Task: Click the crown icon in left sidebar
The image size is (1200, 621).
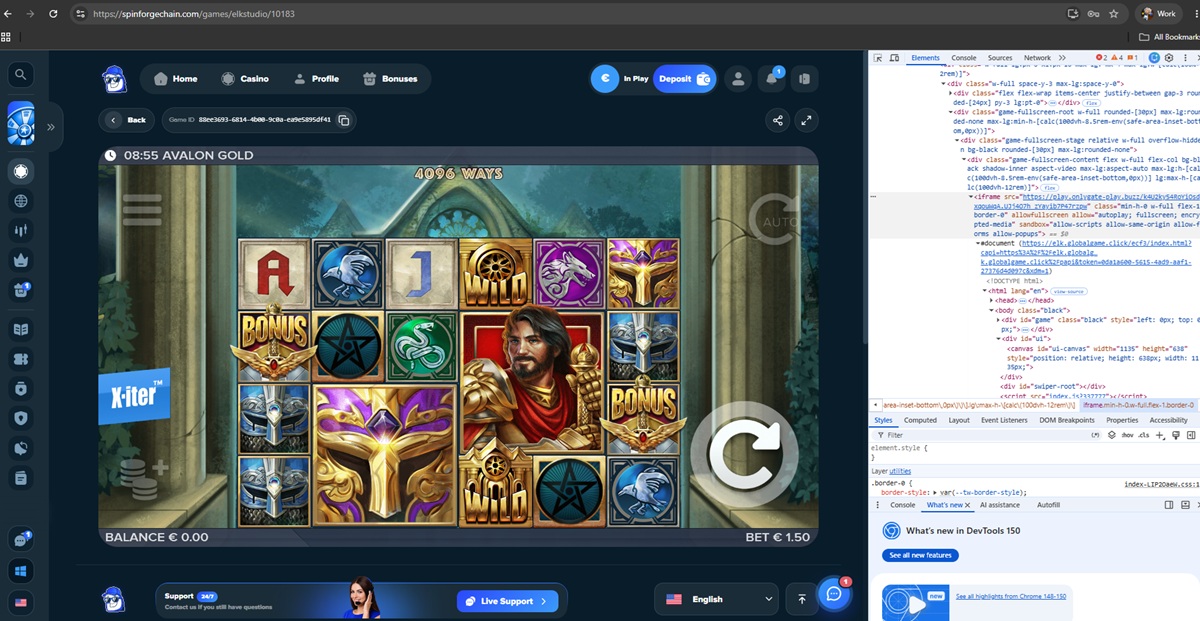Action: 21,260
